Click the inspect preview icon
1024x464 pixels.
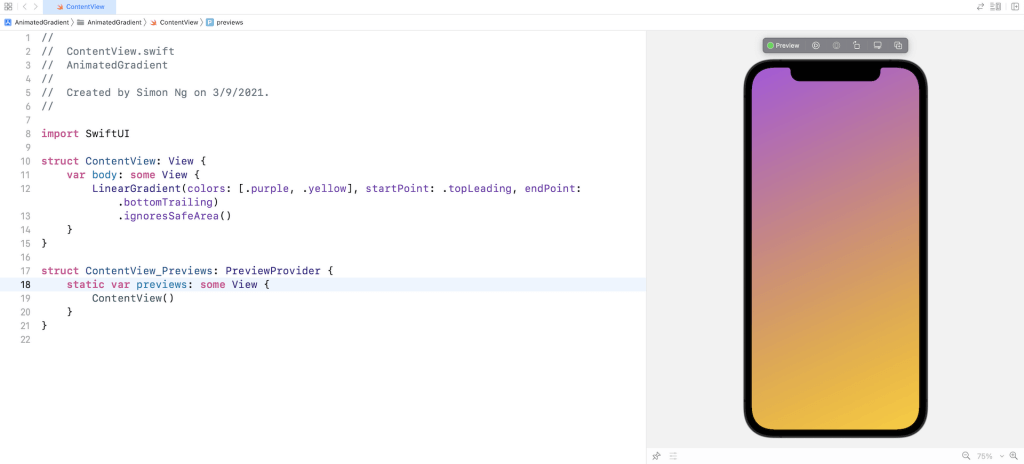[x=836, y=46]
